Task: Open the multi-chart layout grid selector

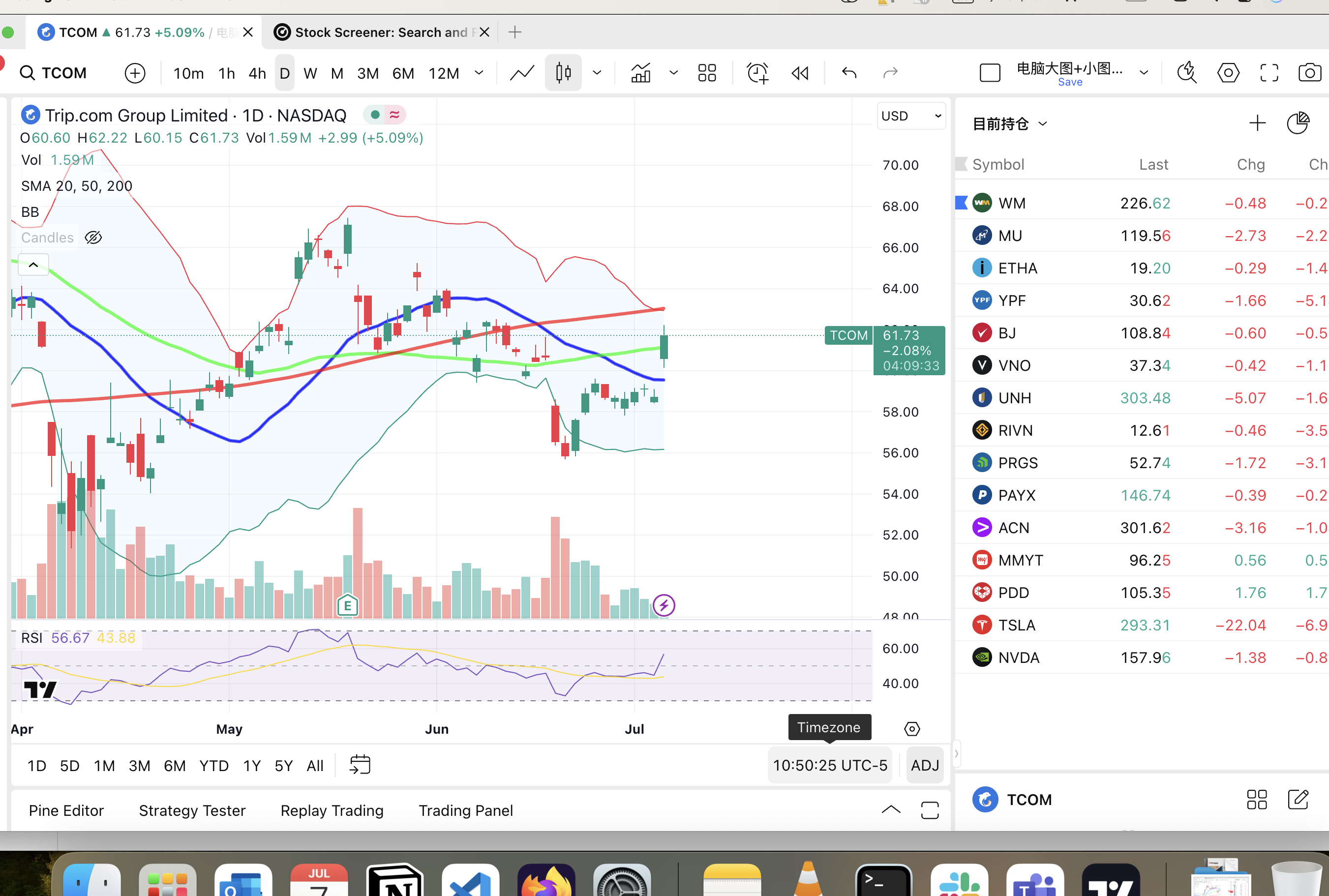Action: tap(706, 73)
